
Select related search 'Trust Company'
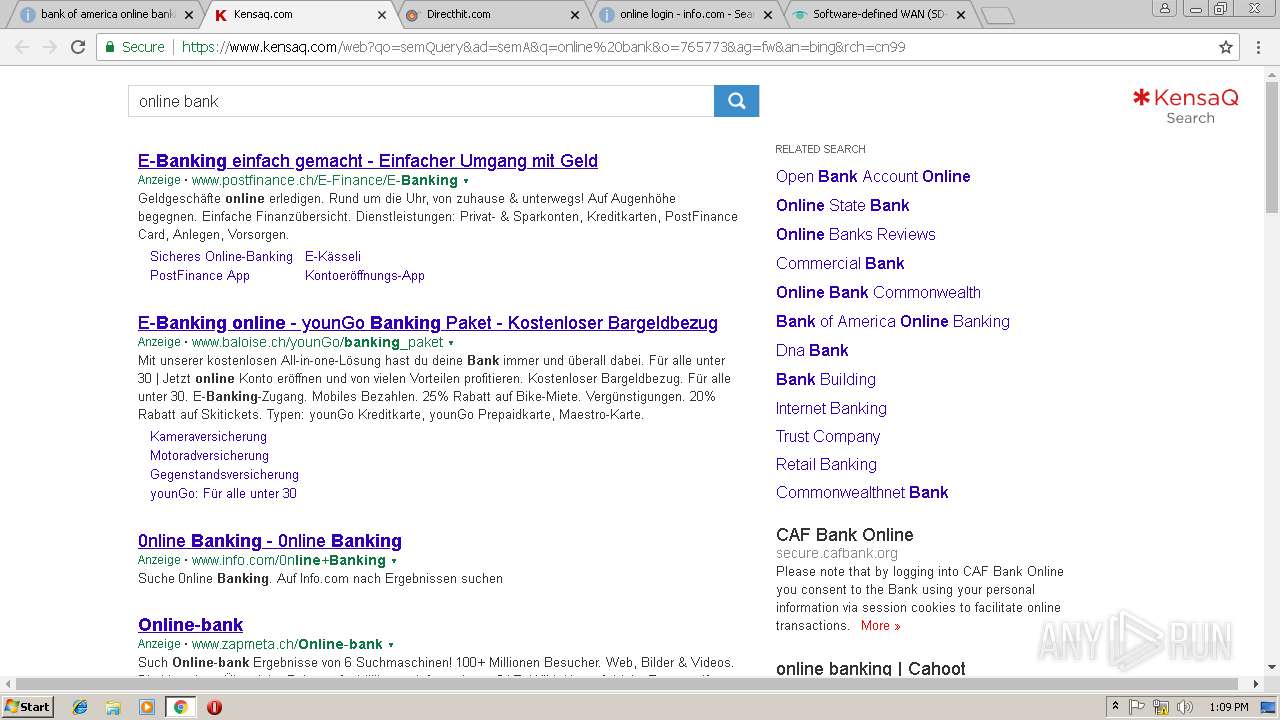coord(828,437)
